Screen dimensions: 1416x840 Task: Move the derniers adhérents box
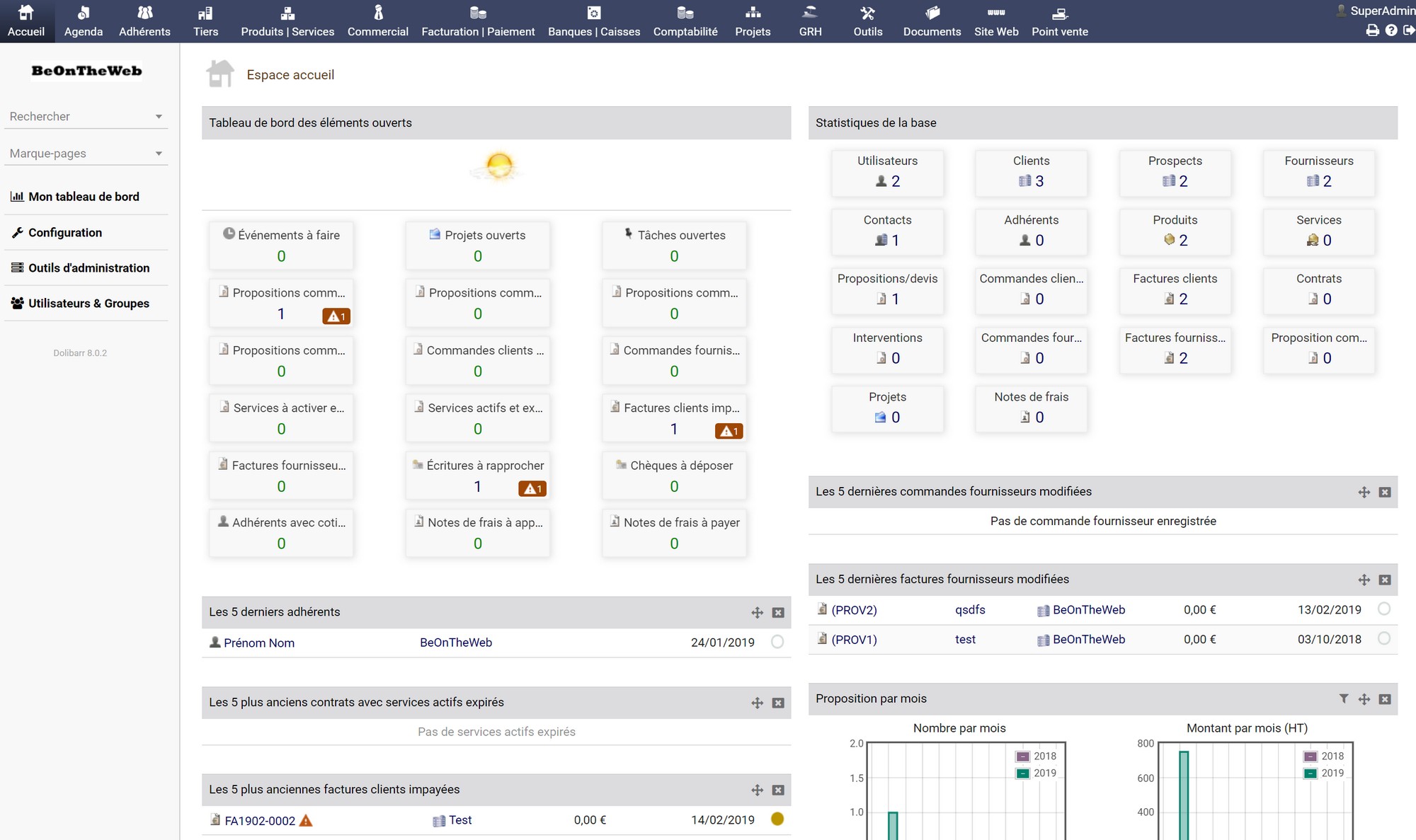tap(758, 613)
